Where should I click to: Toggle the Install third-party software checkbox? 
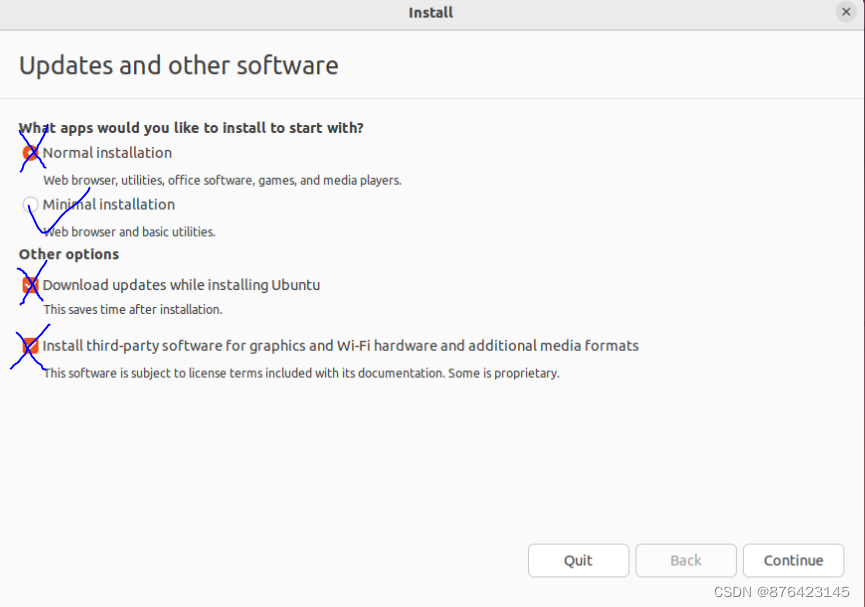(30, 346)
